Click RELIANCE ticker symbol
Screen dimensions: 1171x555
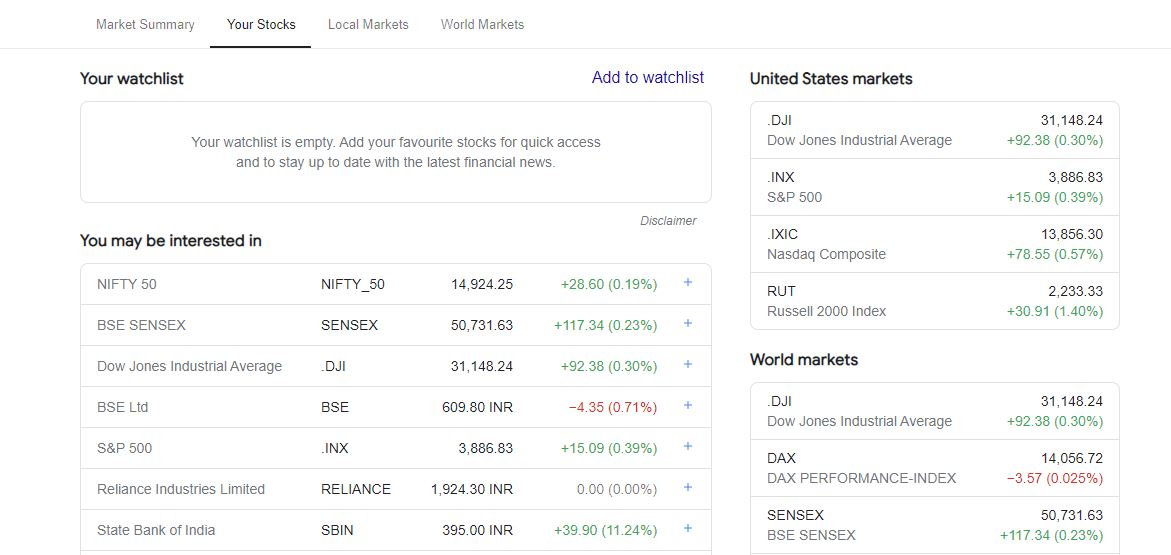coord(355,490)
